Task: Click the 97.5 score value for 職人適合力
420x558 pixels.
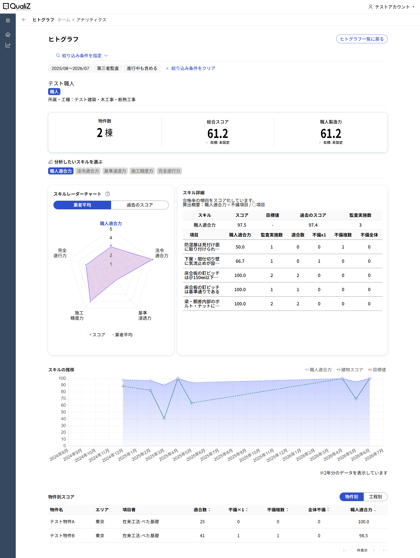Action: (242, 225)
